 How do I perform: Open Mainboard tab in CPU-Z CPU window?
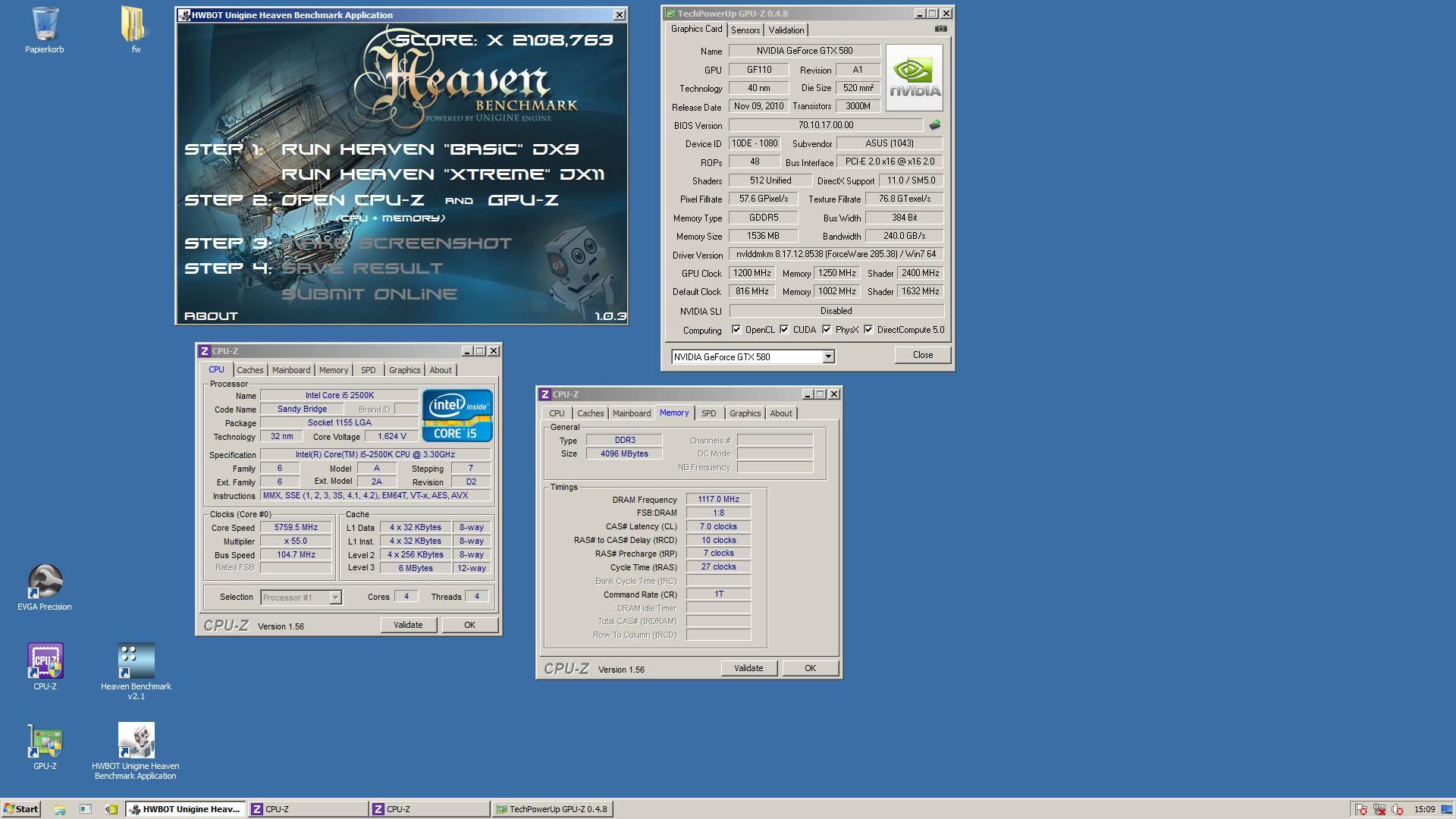click(x=291, y=370)
